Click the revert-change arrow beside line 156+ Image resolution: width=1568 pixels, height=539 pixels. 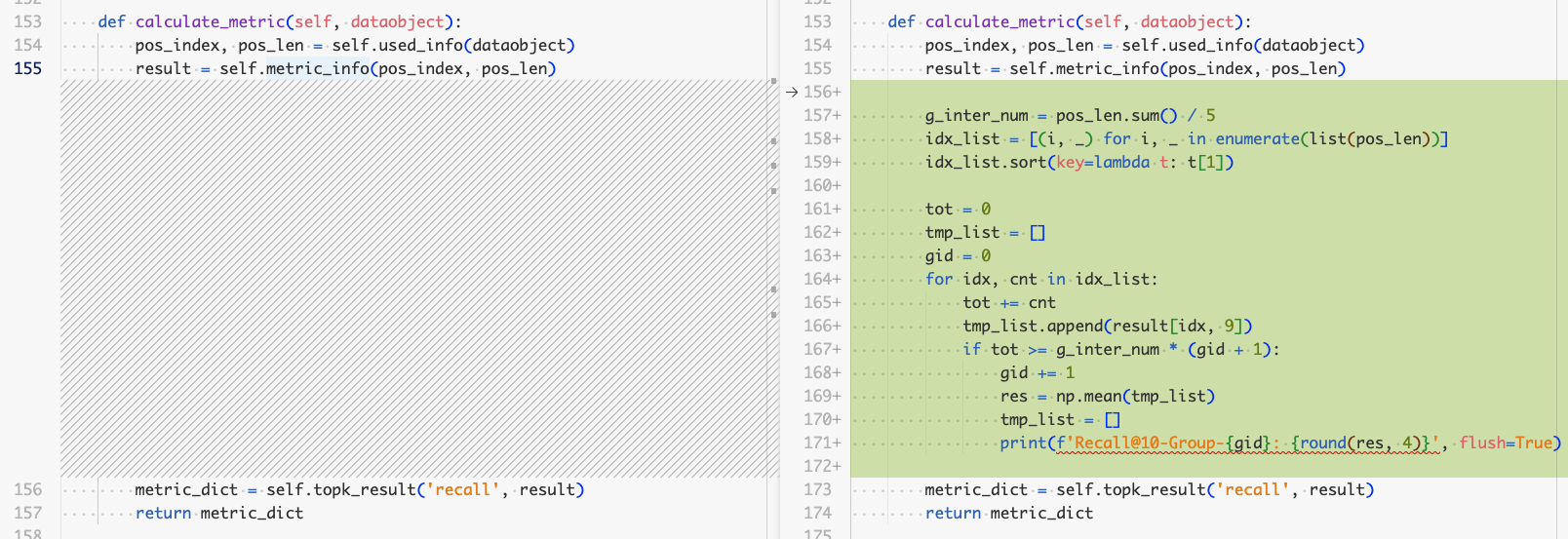tap(792, 92)
